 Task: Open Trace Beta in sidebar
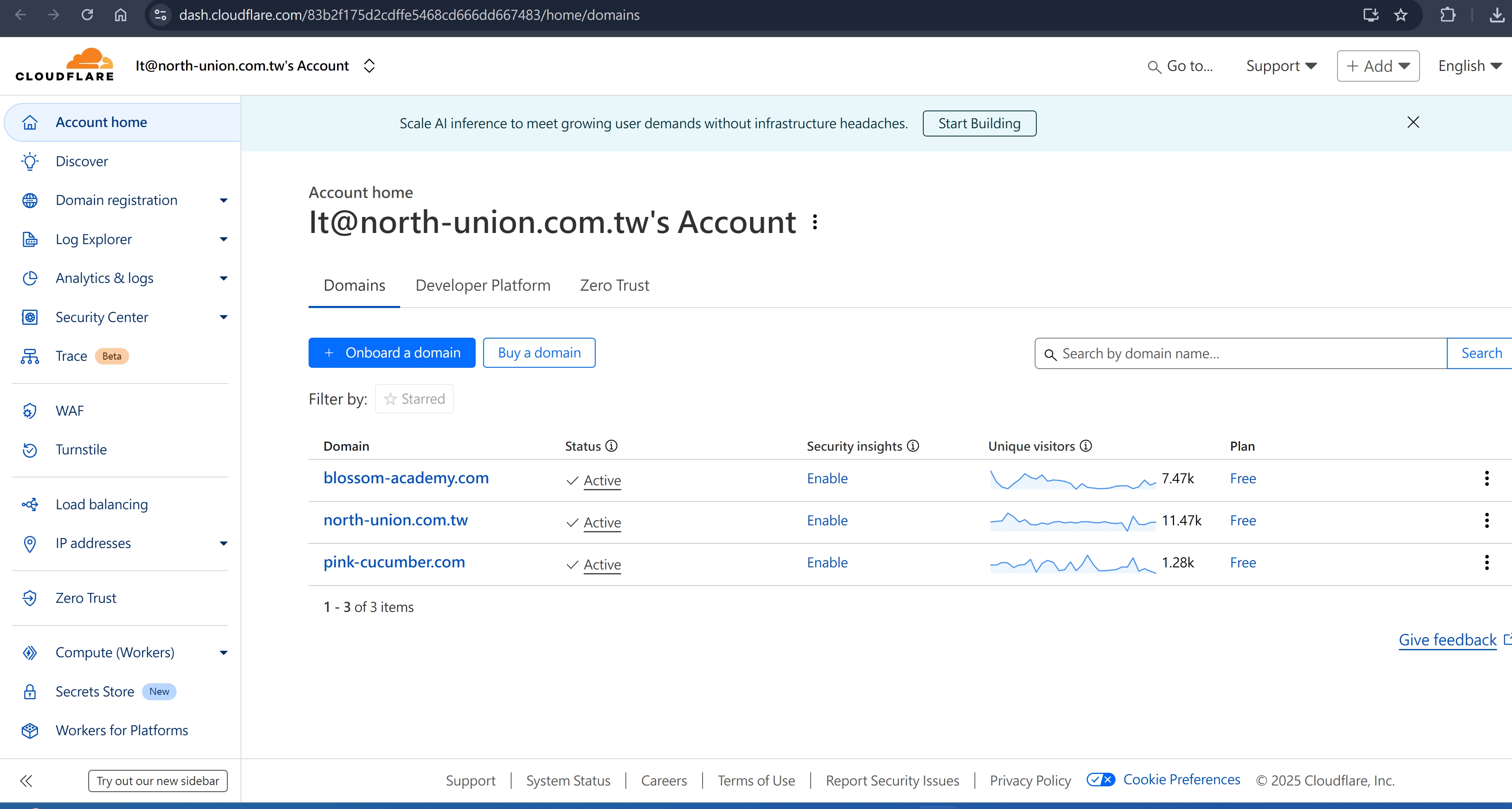[92, 356]
